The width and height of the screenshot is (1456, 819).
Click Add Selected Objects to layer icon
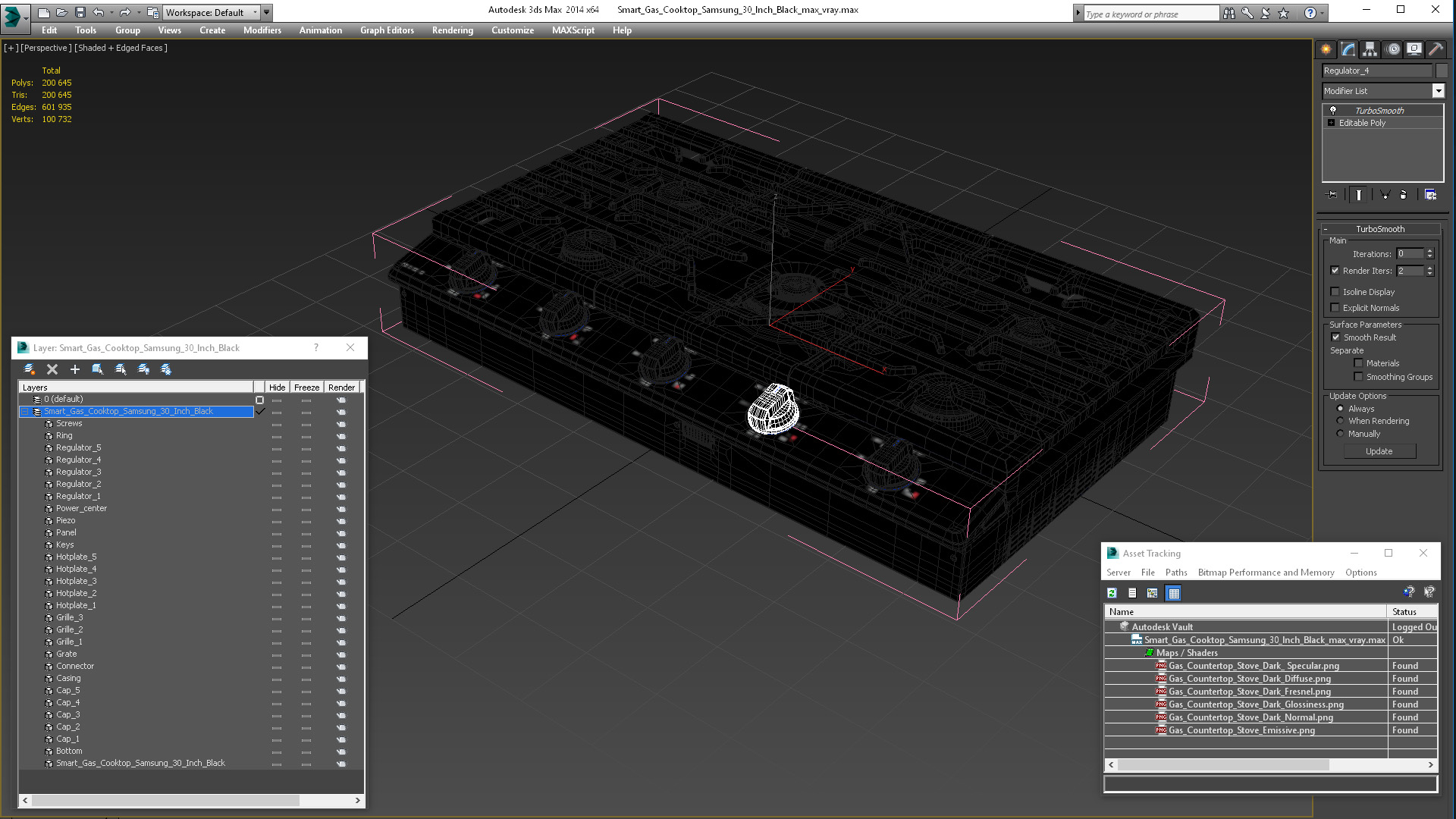coord(98,369)
